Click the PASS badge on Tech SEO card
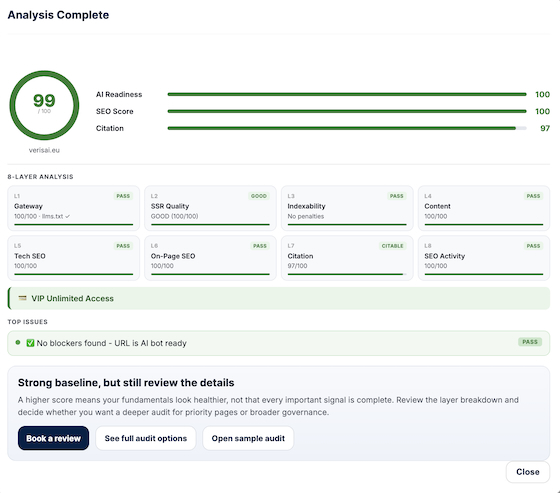The height and width of the screenshot is (493, 560). pos(123,246)
